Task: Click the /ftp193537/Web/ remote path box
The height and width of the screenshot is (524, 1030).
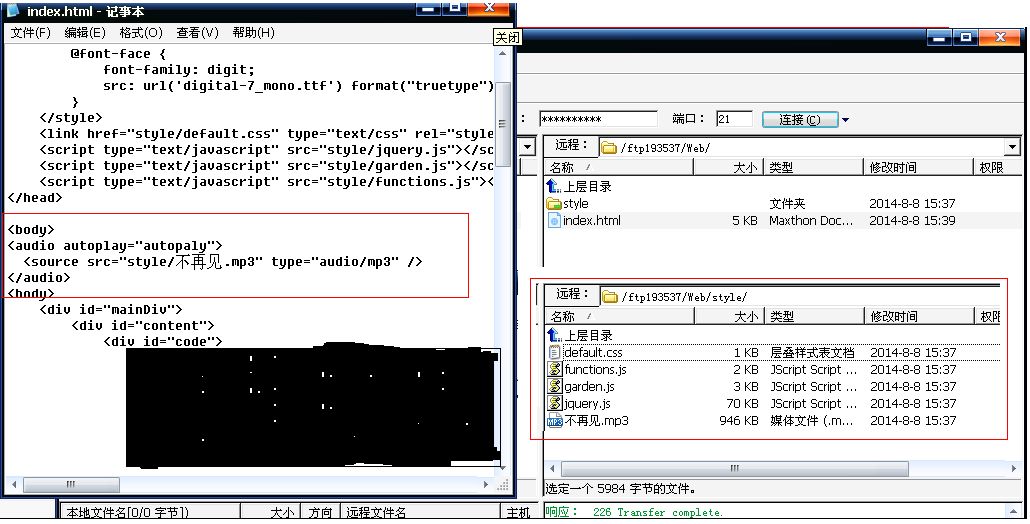Action: point(803,148)
